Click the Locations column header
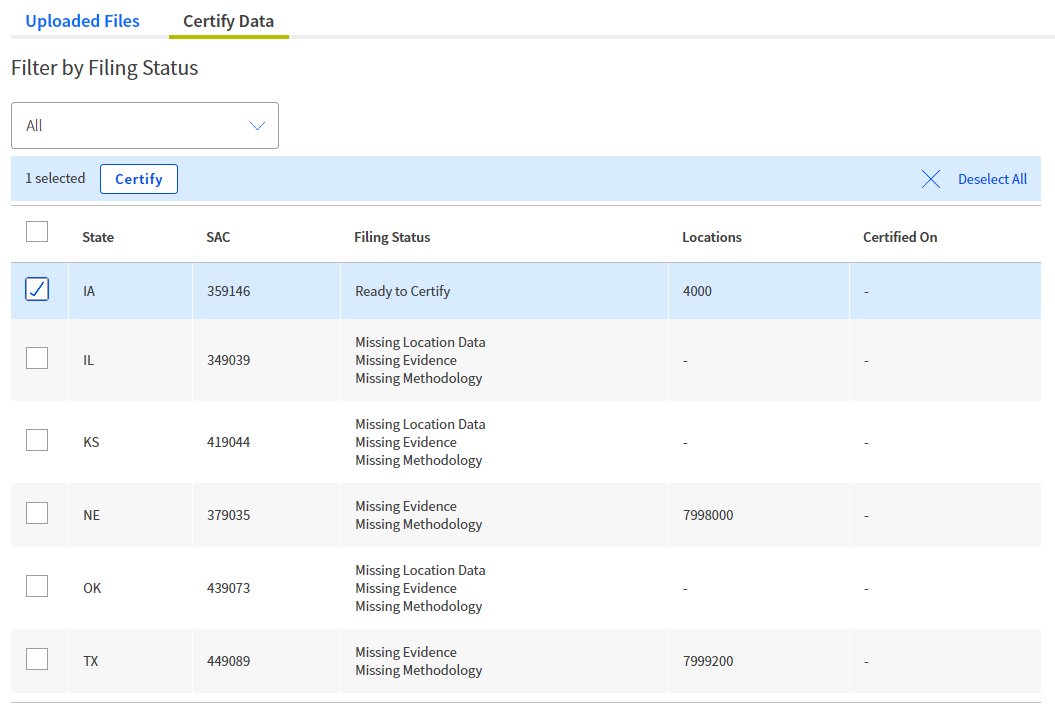 pos(712,237)
